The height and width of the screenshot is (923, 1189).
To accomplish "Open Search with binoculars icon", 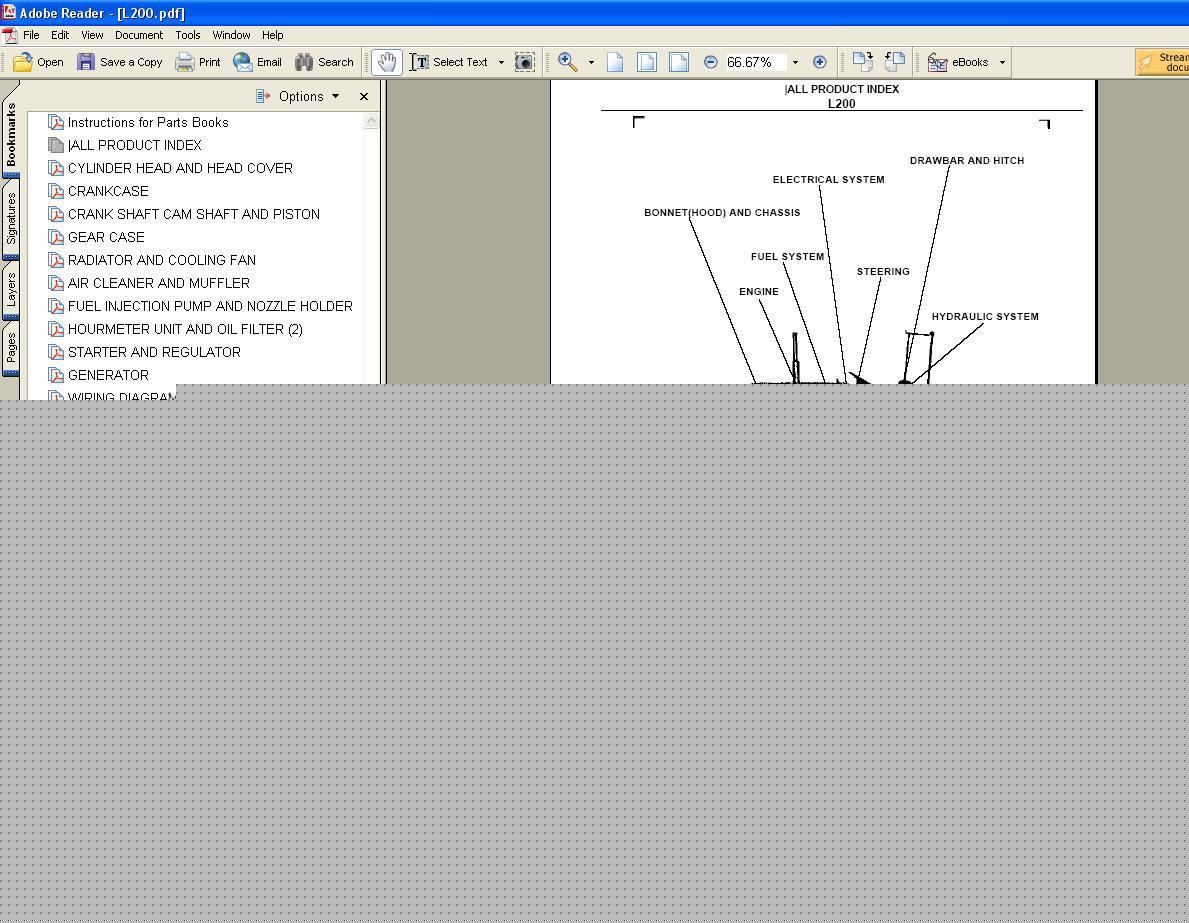I will tap(304, 62).
